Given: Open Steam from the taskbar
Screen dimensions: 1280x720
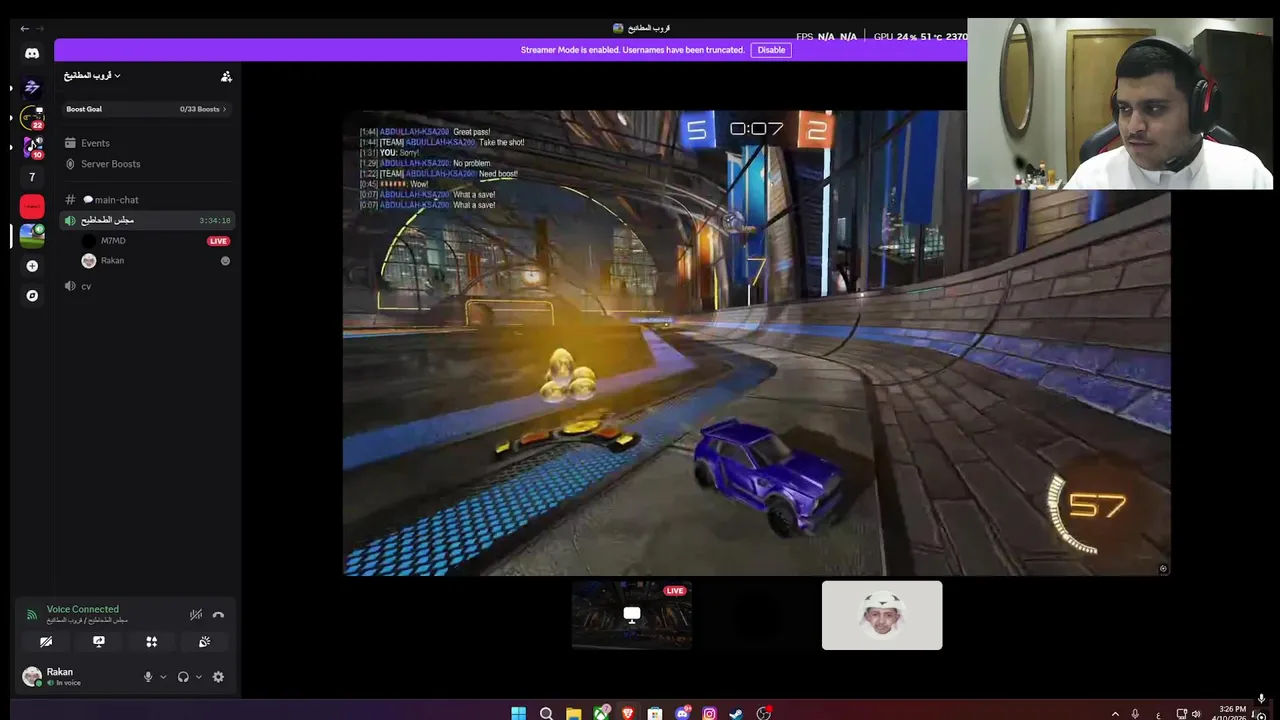Looking at the screenshot, I should click(x=736, y=713).
